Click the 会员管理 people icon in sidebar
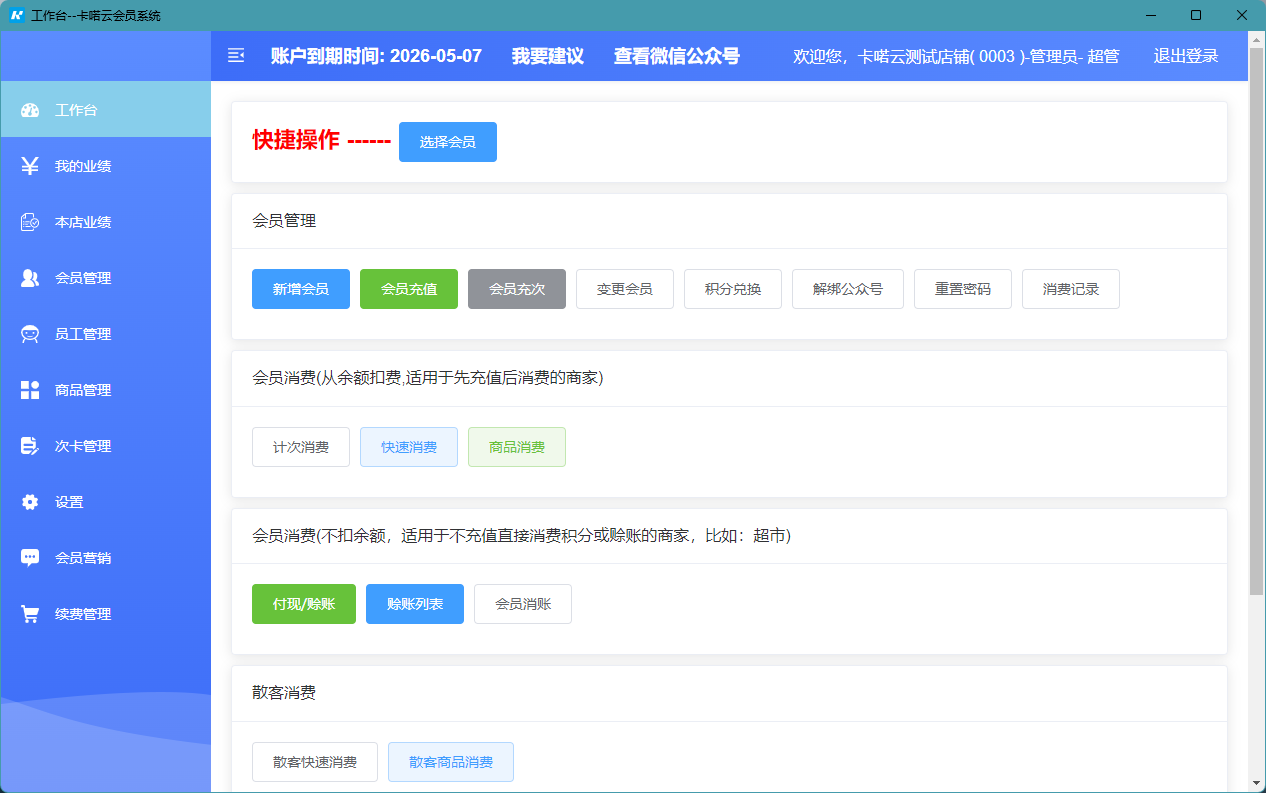This screenshot has height=793, width=1266. click(x=30, y=278)
